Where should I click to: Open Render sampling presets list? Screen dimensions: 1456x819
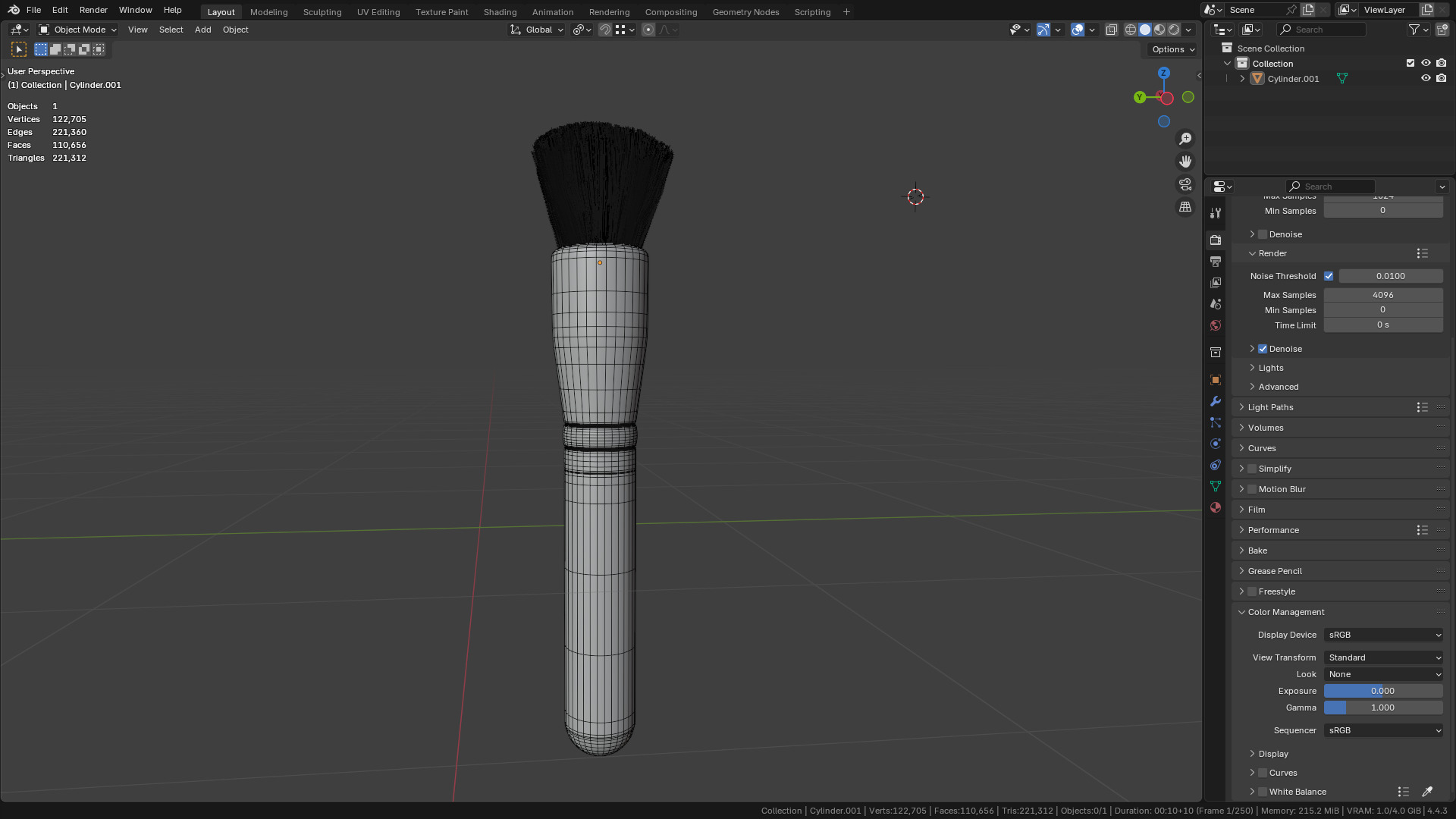[1422, 253]
